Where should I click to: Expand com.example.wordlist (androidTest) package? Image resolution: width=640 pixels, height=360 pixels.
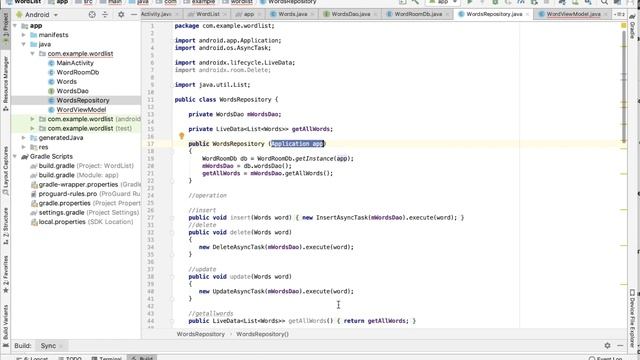33,119
